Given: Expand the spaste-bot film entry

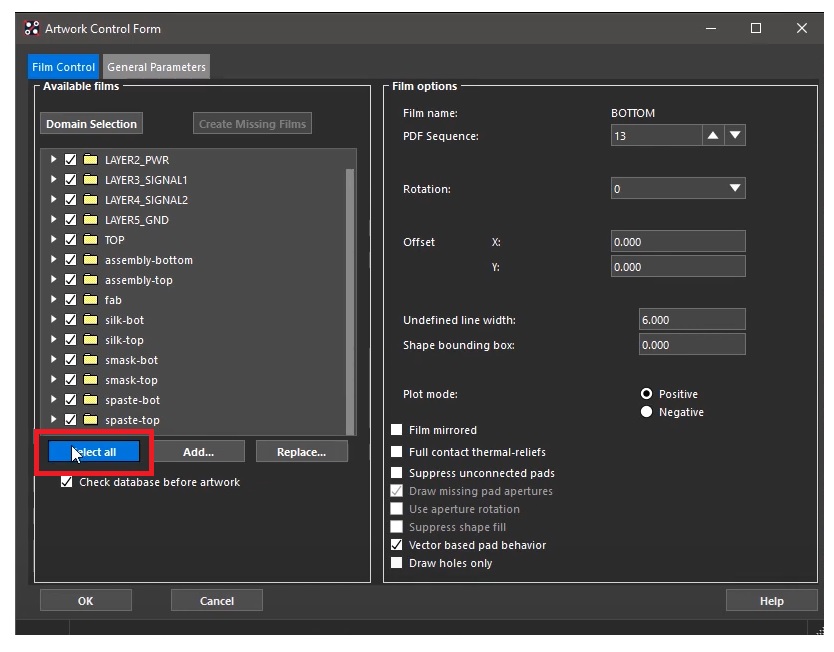Looking at the screenshot, I should pyautogui.click(x=54, y=400).
